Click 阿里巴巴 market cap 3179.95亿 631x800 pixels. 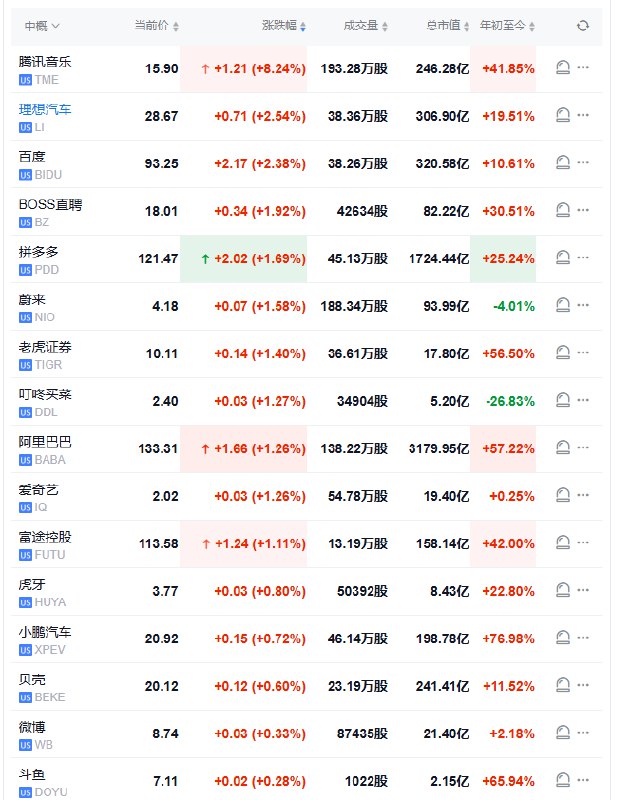click(439, 449)
